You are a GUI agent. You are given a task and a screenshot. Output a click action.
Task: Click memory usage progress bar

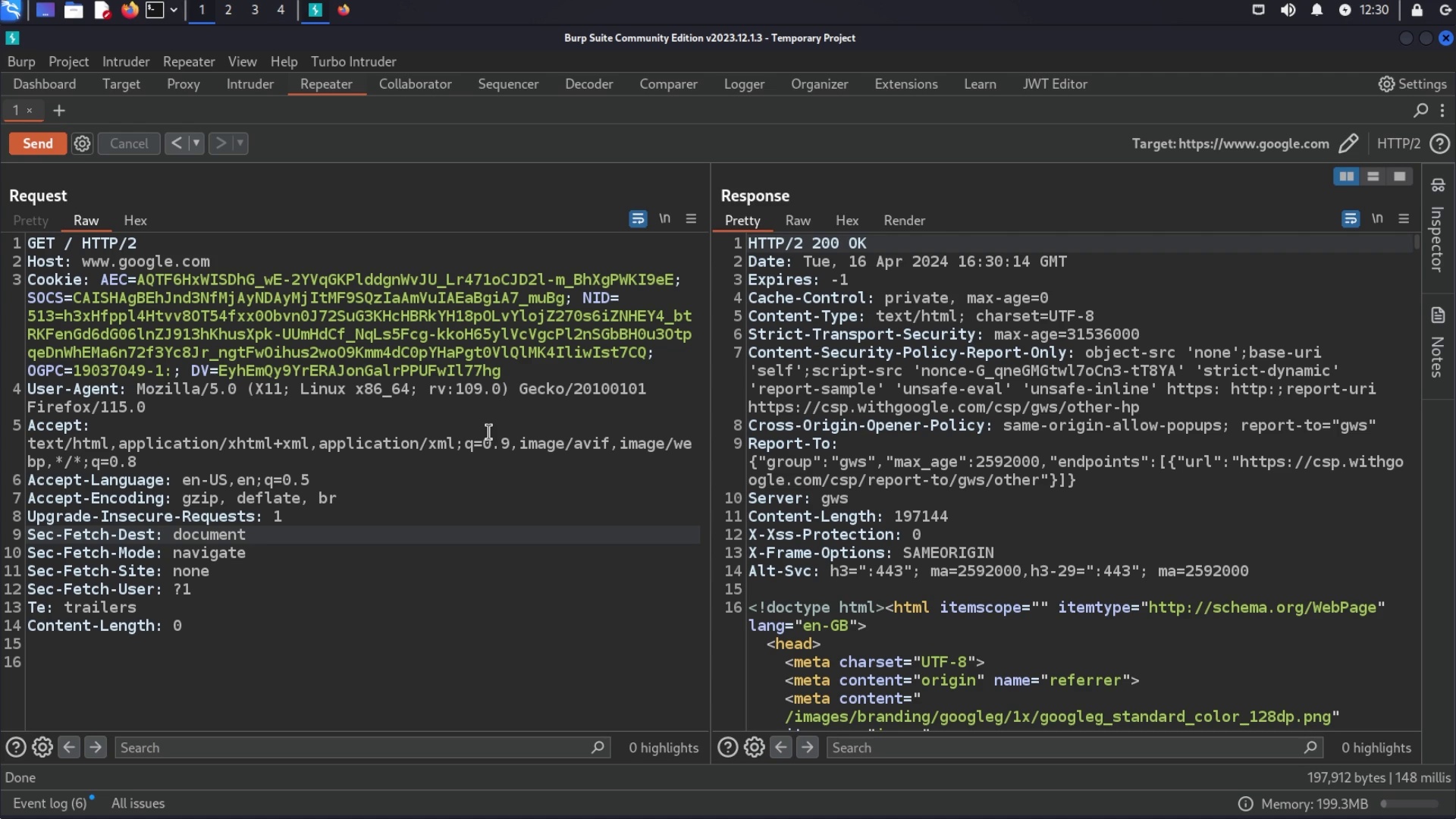click(1409, 804)
